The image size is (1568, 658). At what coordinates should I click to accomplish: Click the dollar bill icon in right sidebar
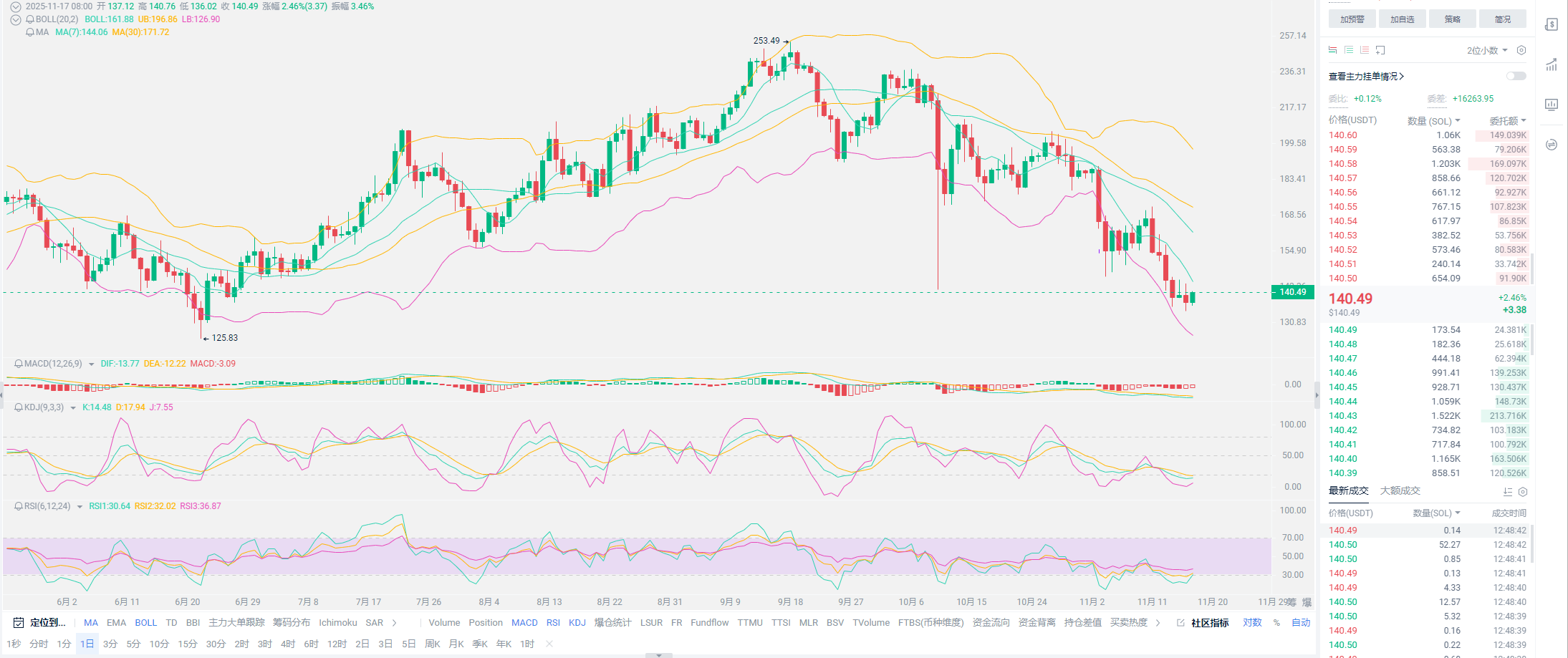point(1552,25)
